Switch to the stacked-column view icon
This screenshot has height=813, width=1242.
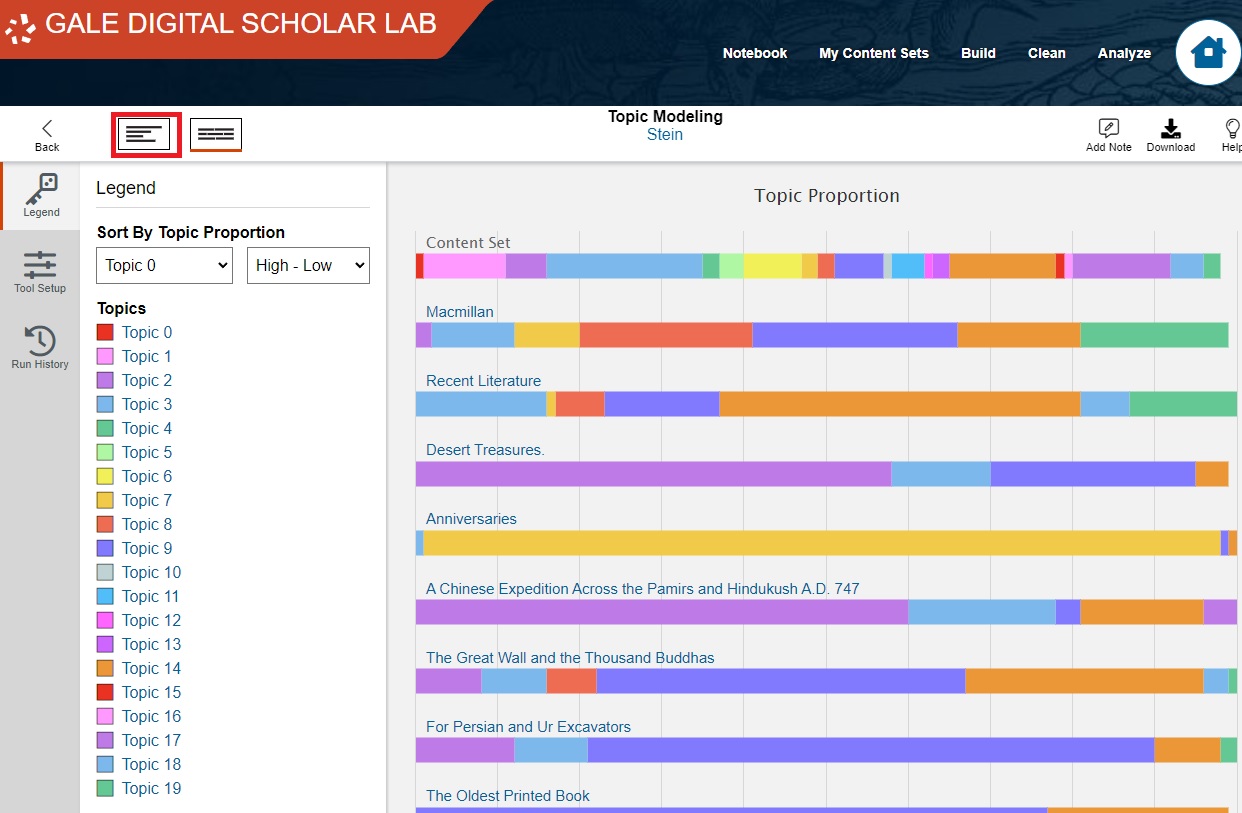tap(216, 134)
